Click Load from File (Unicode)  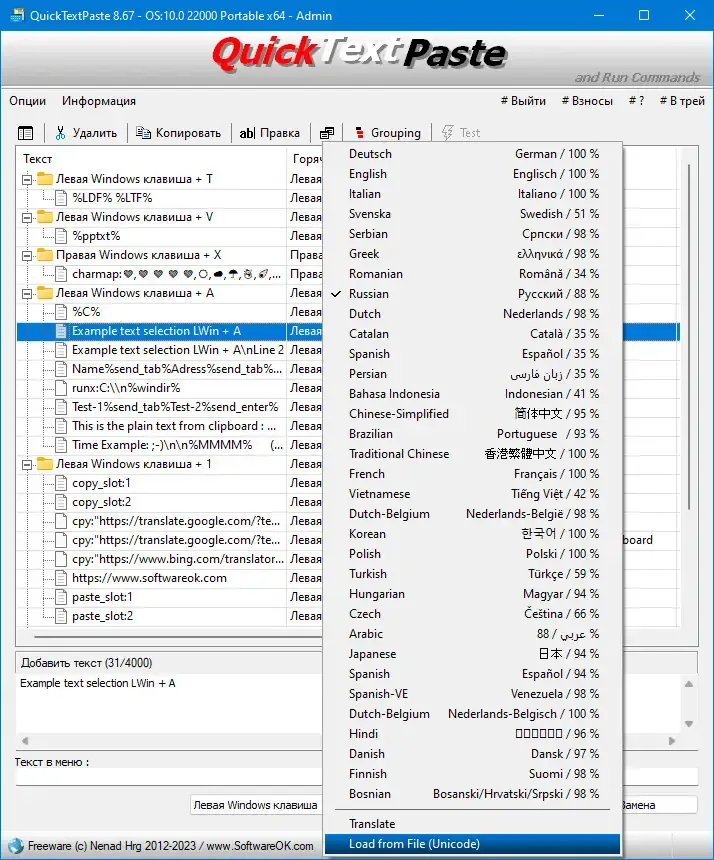473,844
